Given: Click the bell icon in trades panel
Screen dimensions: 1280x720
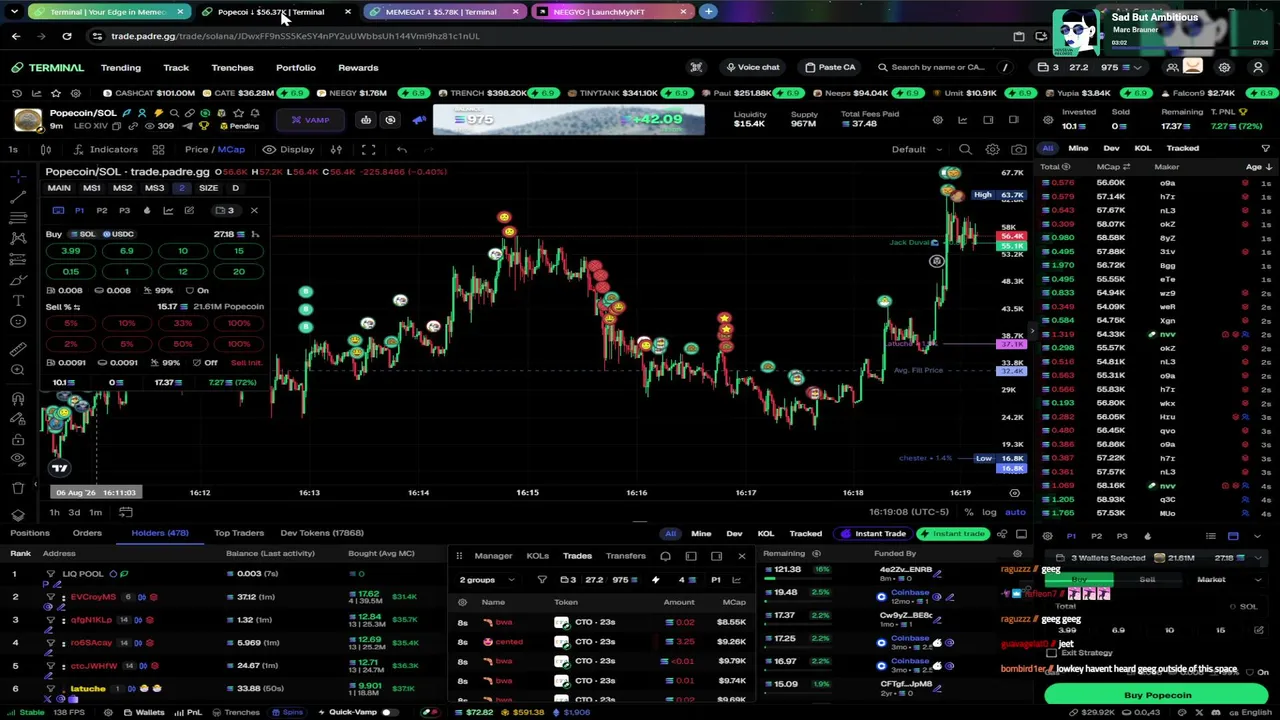Looking at the screenshot, I should click(x=665, y=556).
